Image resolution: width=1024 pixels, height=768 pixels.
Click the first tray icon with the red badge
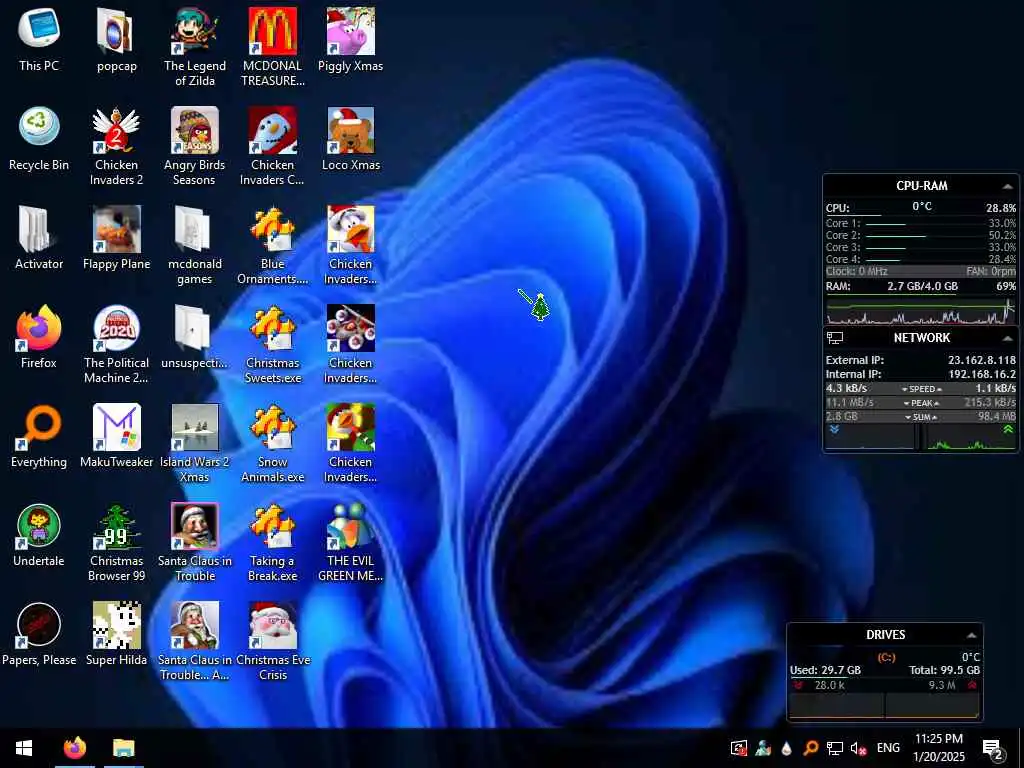pyautogui.click(x=739, y=748)
